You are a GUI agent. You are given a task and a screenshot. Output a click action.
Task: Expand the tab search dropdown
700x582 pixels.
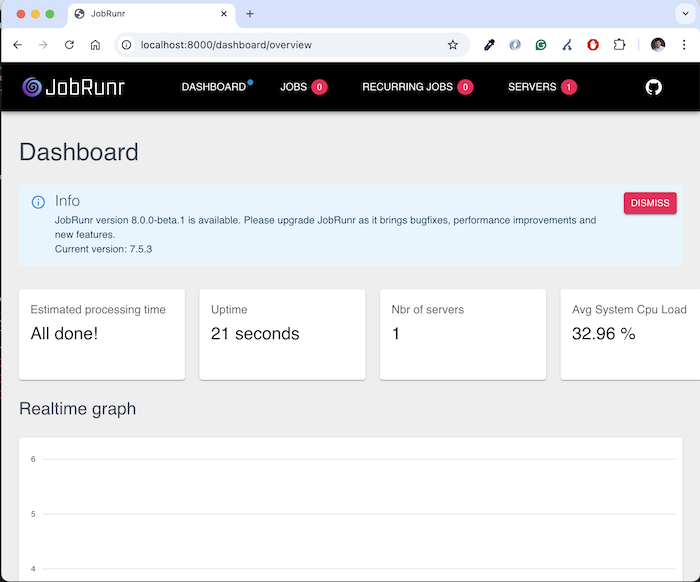pyautogui.click(x=685, y=14)
